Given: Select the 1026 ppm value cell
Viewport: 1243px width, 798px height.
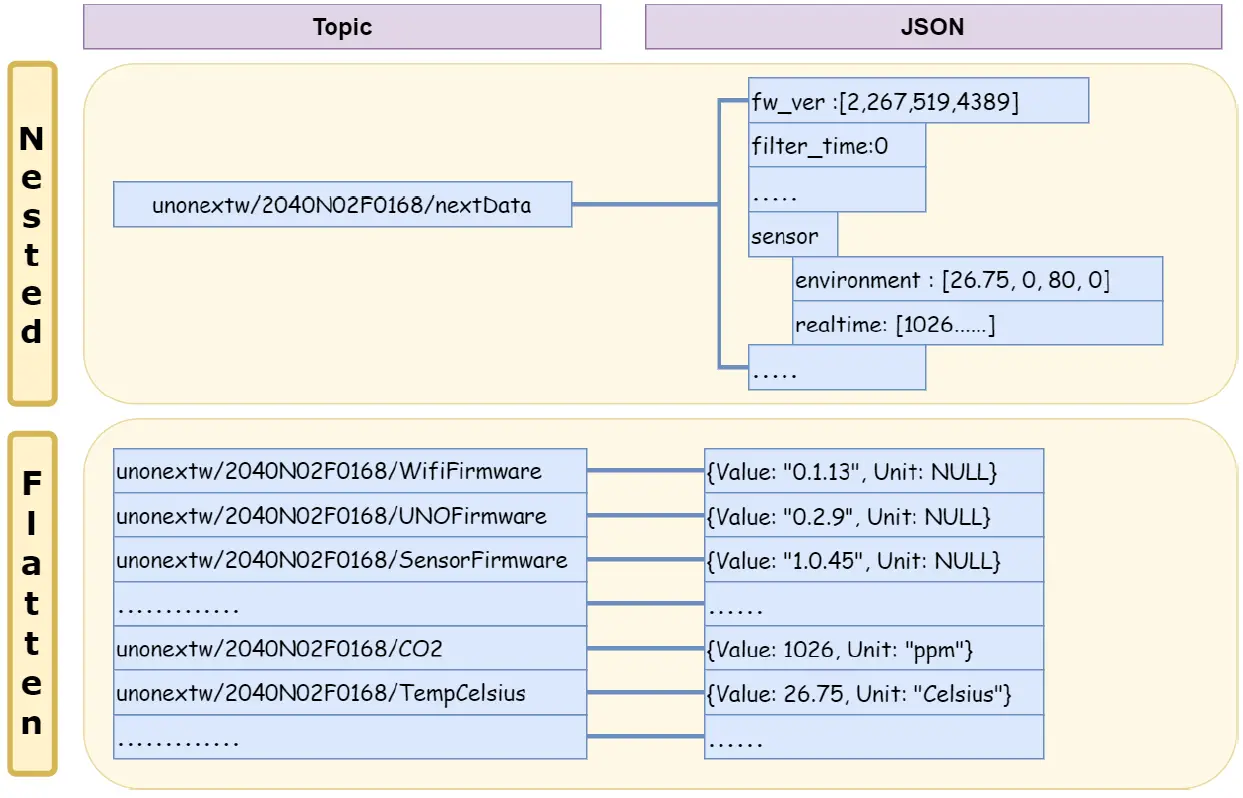Looking at the screenshot, I should pos(873,649).
